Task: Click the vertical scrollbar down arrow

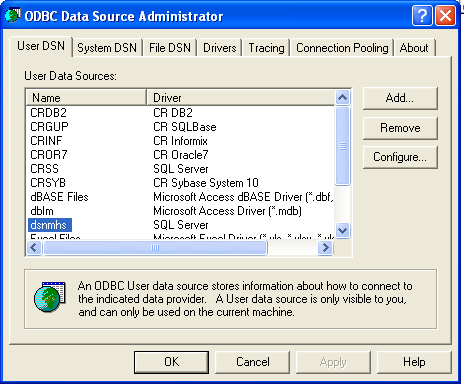Action: 343,230
